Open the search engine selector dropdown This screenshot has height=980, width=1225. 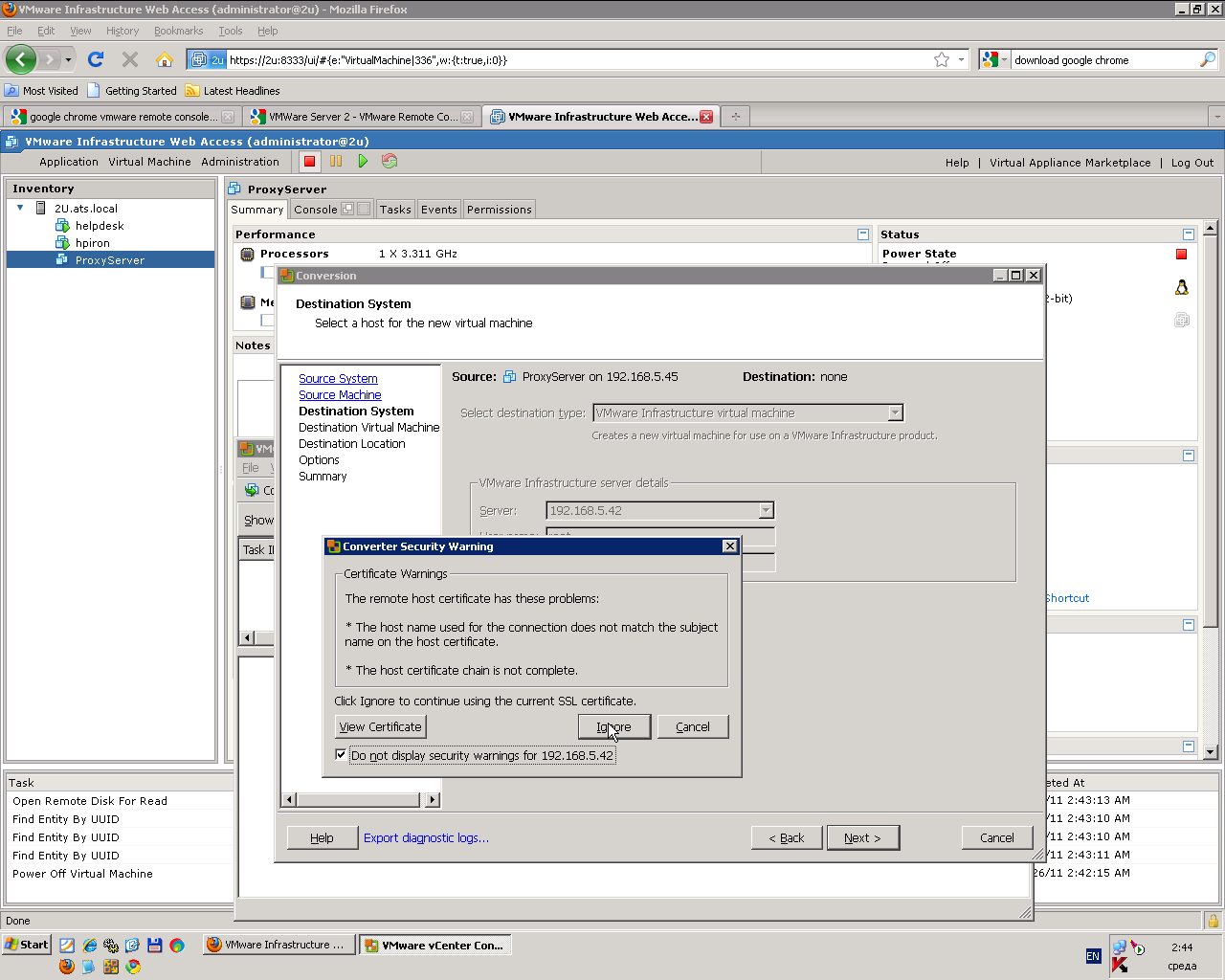tap(995, 59)
